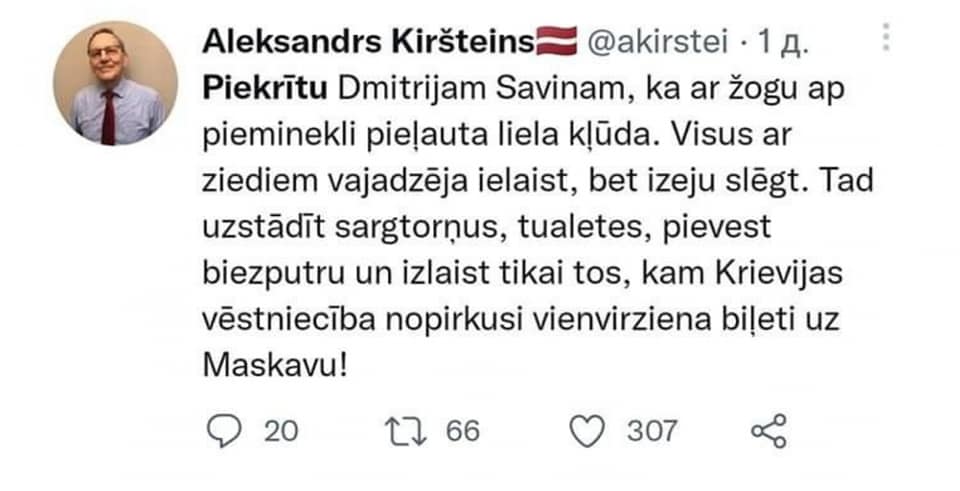Viewport: 960px width, 491px height.
Task: Click the Latvian flag emoji beside the name
Action: point(558,42)
